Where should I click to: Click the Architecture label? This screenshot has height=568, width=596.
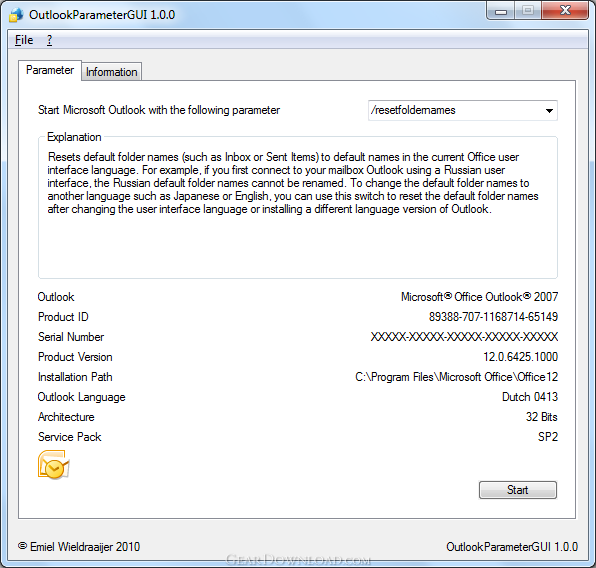click(x=66, y=417)
